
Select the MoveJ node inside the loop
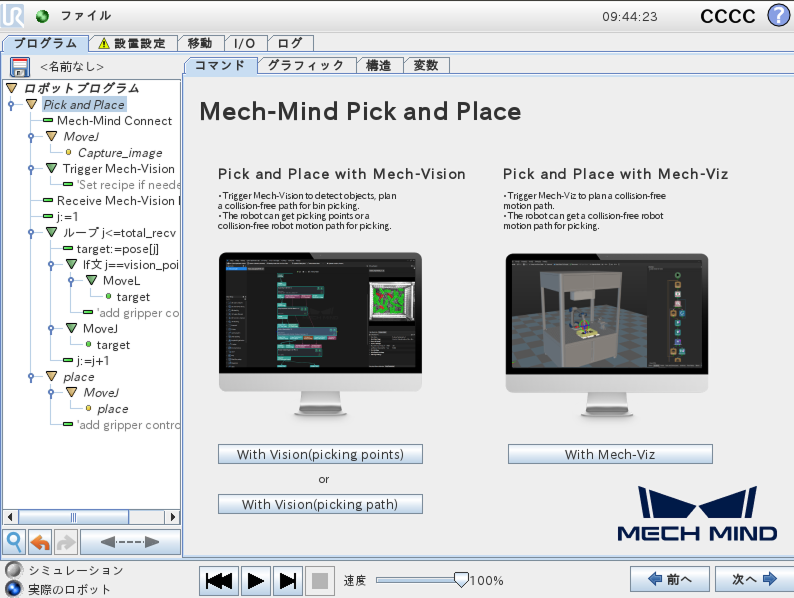[x=100, y=329]
